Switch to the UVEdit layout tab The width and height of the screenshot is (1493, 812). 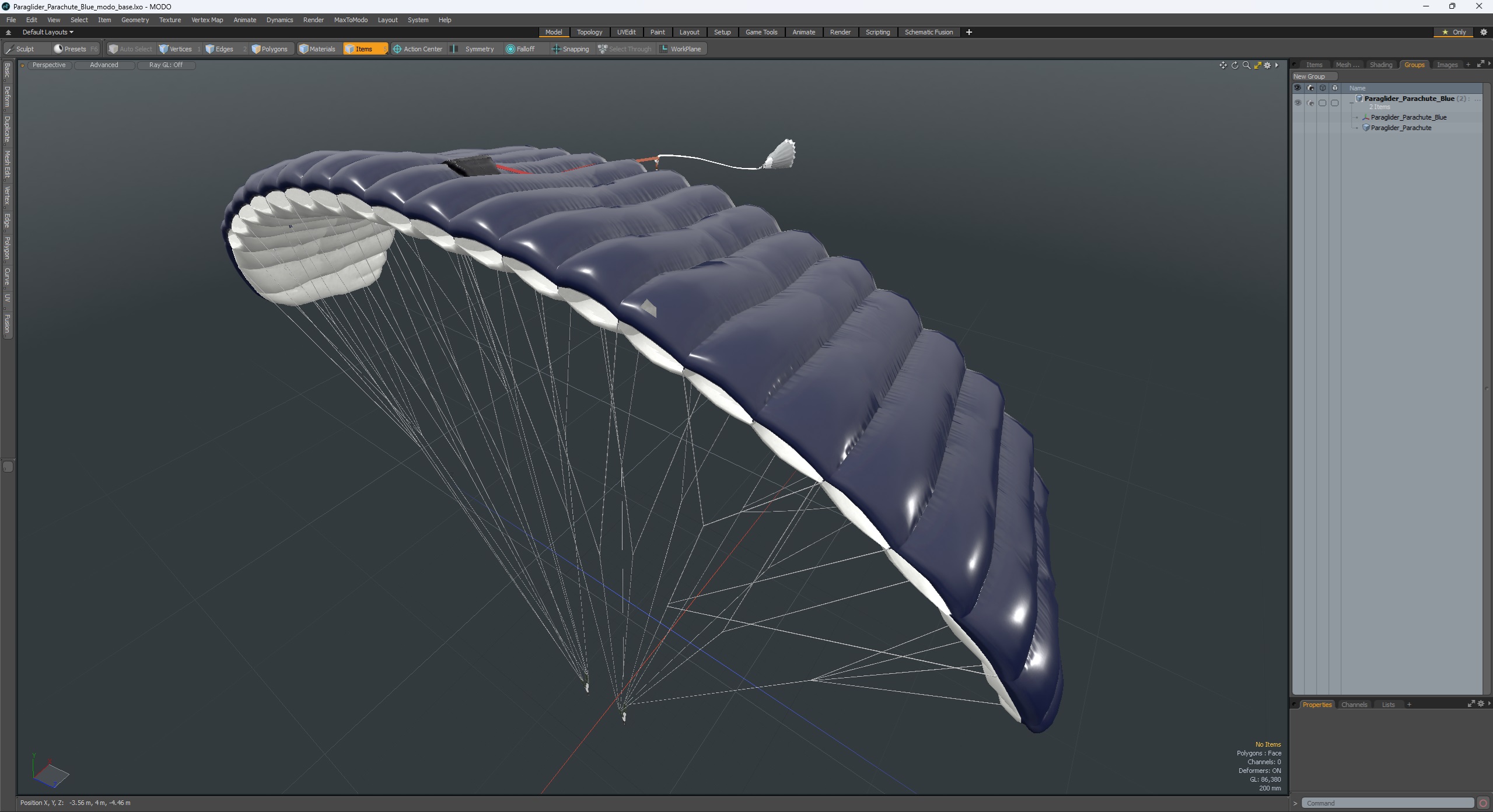626,32
